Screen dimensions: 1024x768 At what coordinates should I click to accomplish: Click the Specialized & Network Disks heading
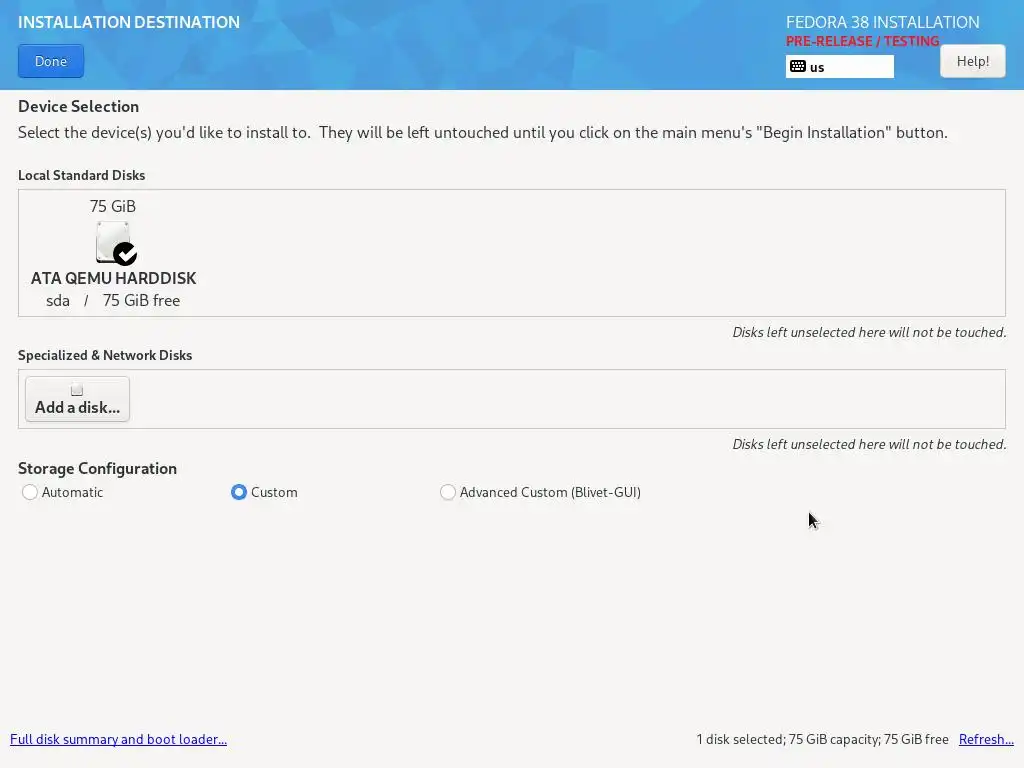(x=105, y=355)
